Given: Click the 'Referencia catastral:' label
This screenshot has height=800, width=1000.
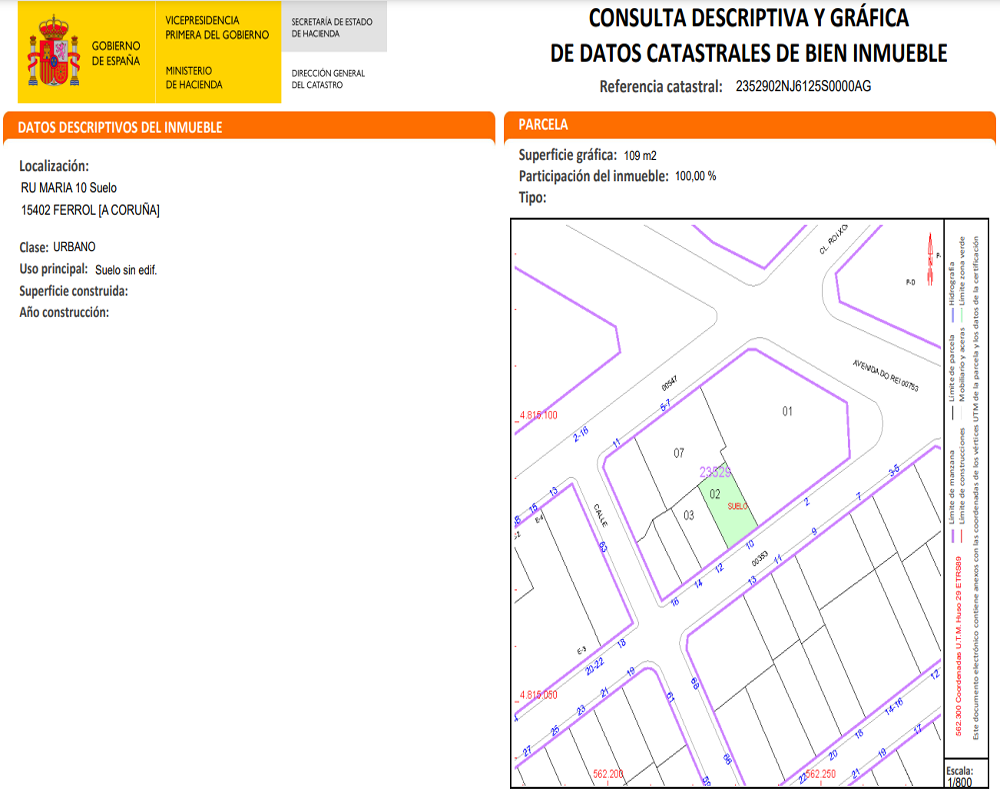Looking at the screenshot, I should (x=661, y=87).
